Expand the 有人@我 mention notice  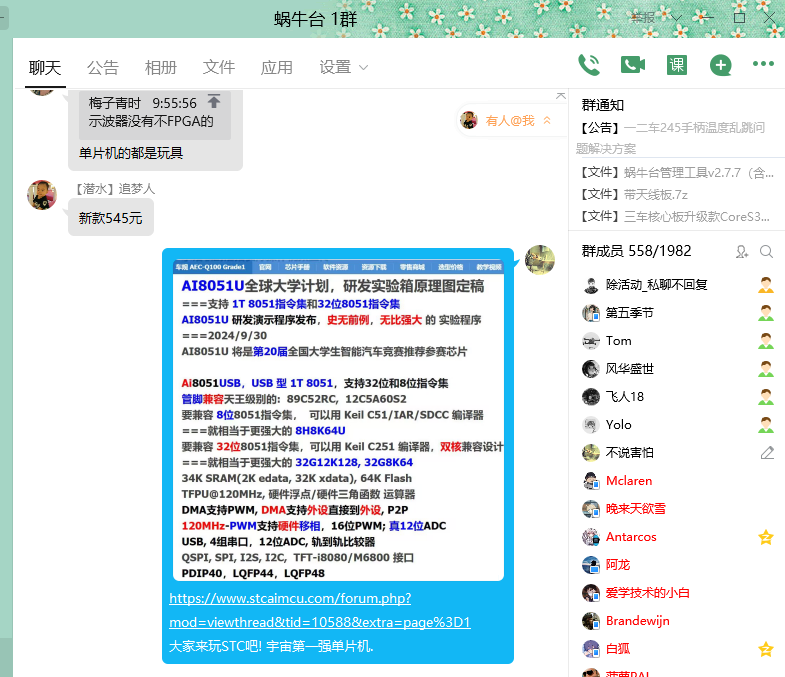[510, 120]
